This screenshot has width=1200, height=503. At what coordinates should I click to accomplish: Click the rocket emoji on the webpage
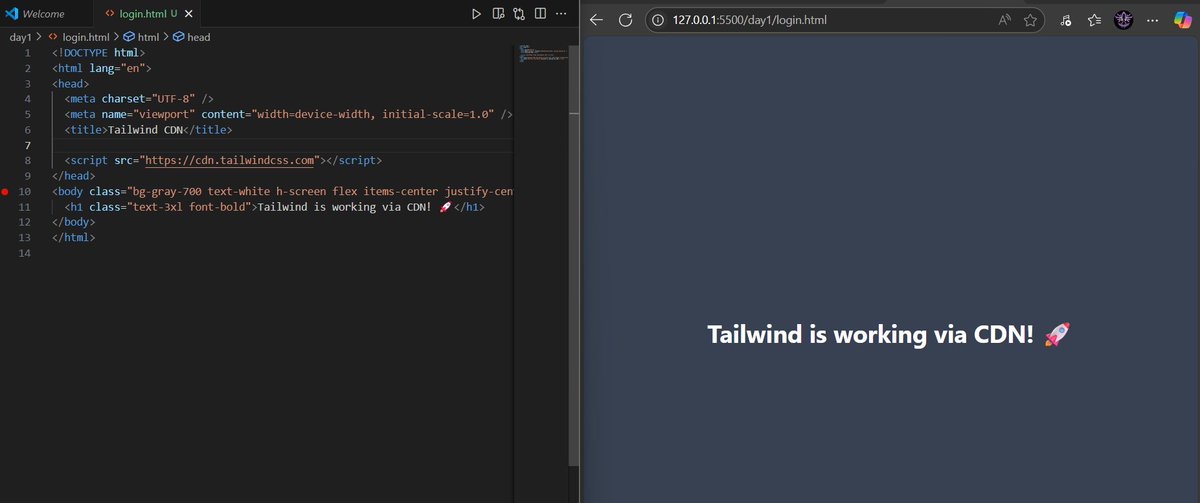coord(1057,334)
